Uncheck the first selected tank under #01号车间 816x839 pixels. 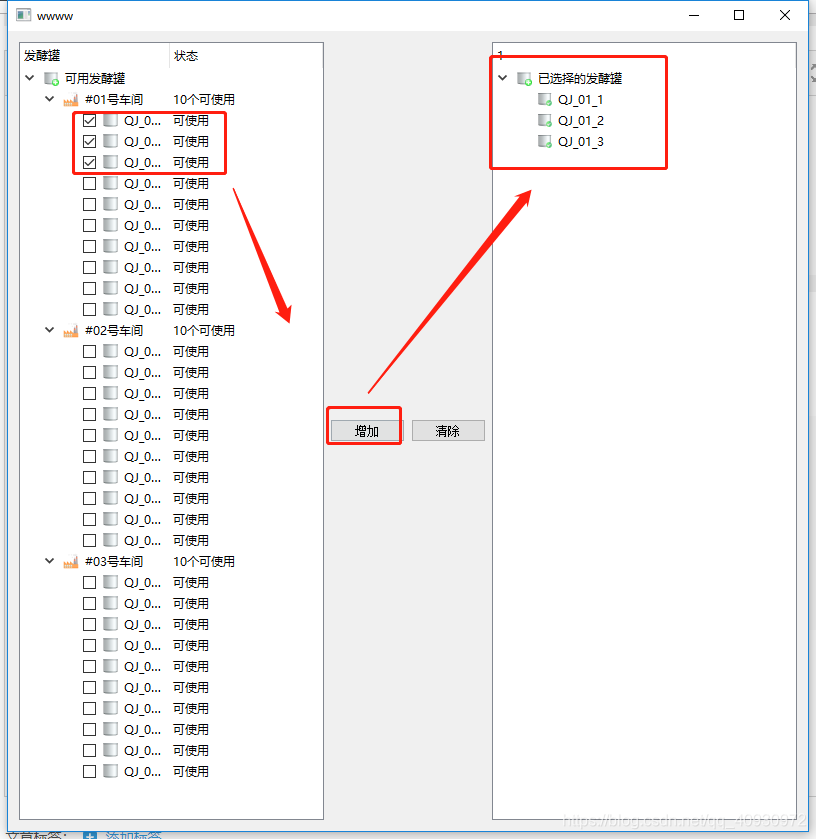coord(90,120)
